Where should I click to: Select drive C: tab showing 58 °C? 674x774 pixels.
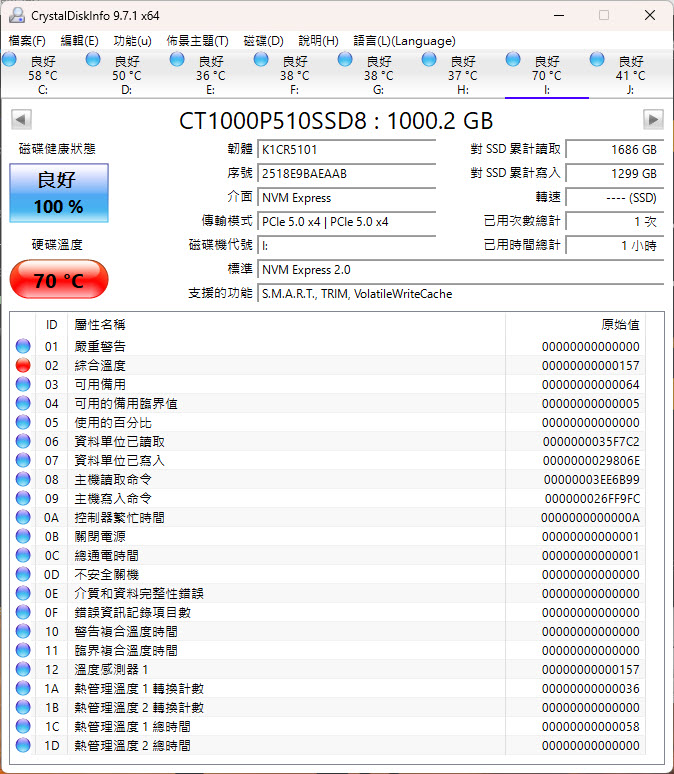[42, 75]
